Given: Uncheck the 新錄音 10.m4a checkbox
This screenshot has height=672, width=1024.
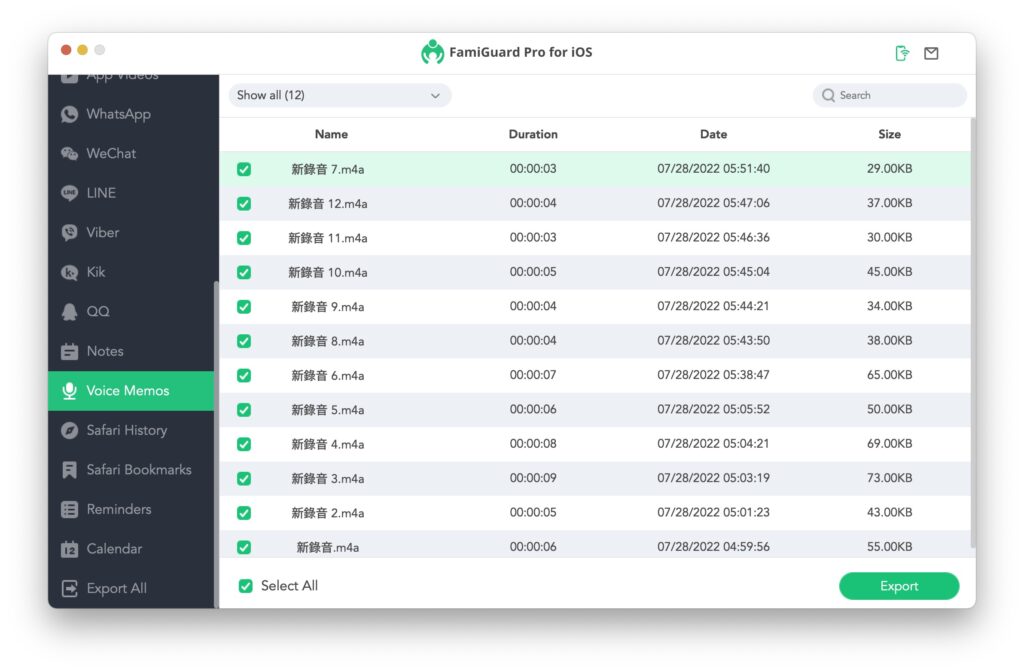Looking at the screenshot, I should (244, 272).
